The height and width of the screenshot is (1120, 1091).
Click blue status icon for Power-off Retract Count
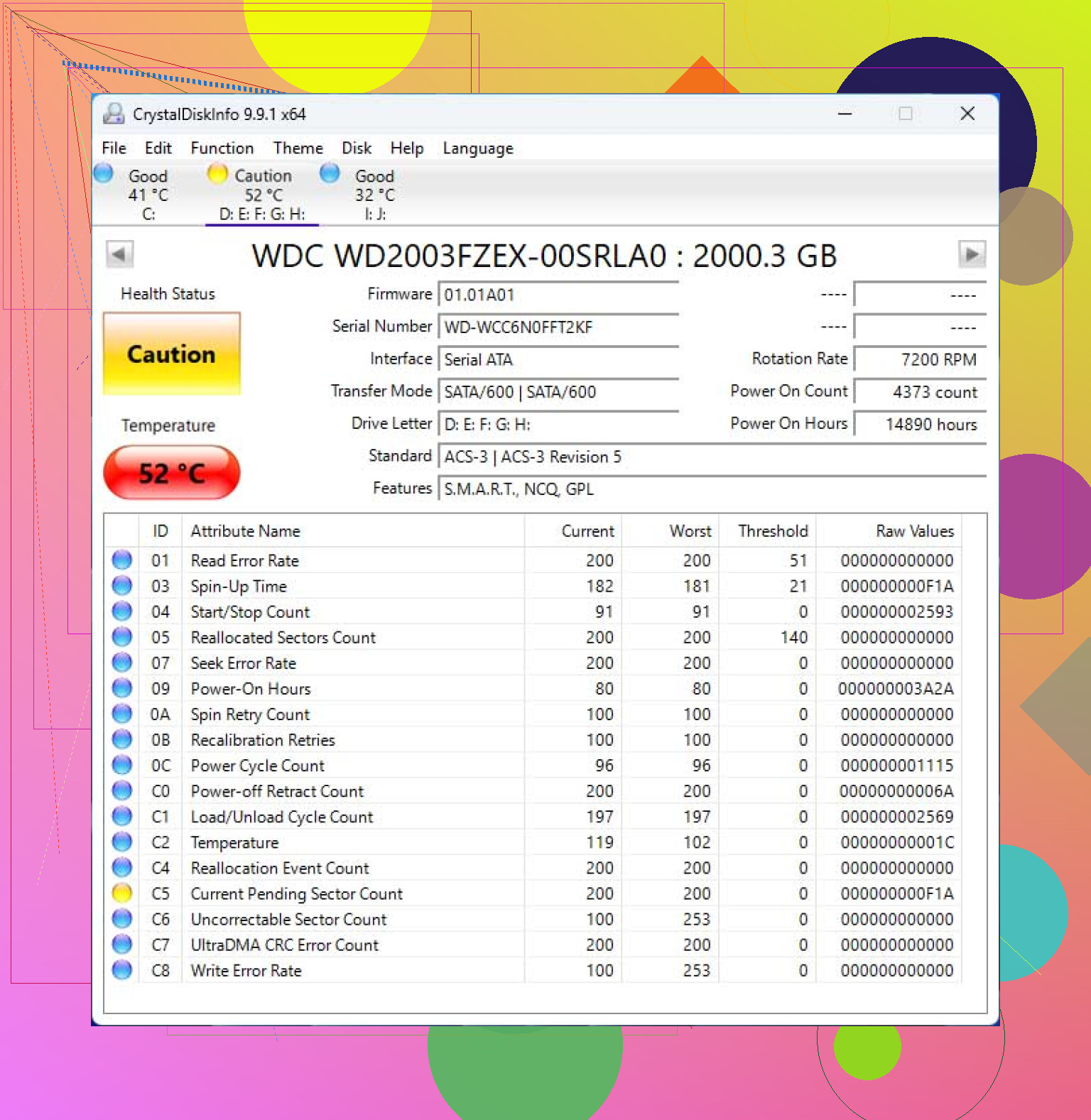122,790
